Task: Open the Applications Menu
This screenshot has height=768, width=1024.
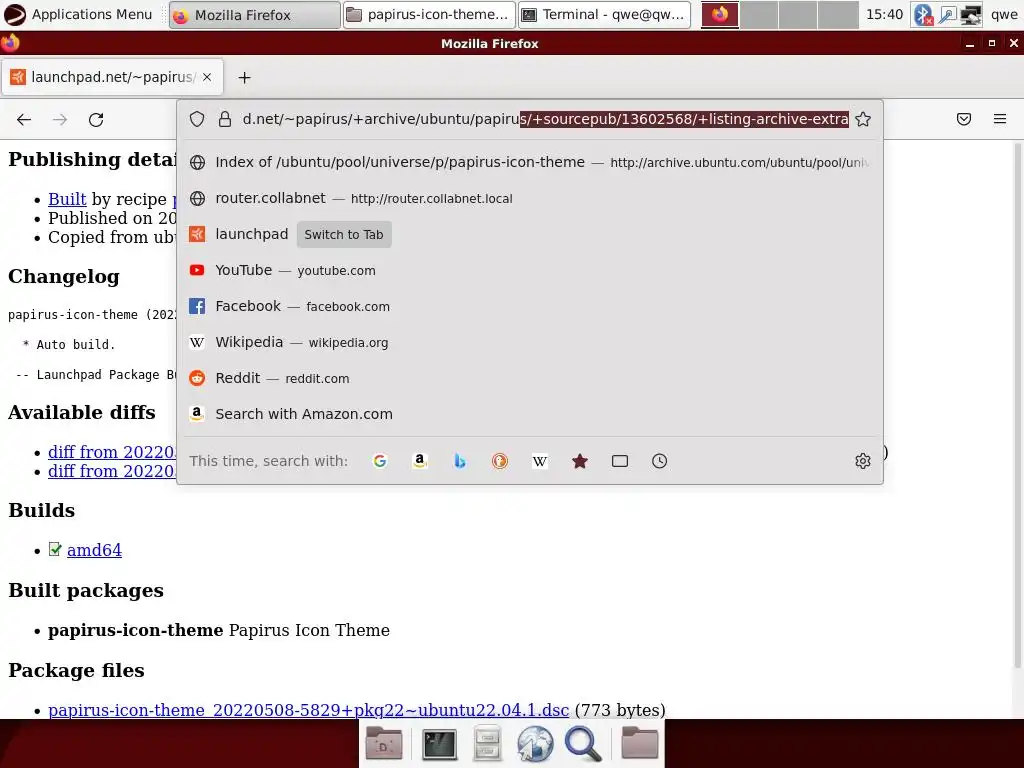Action: tap(78, 14)
